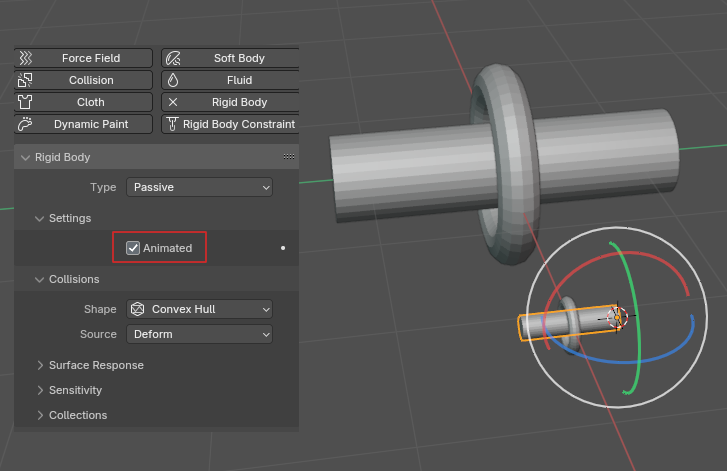
Task: Click the Soft Body icon
Action: click(173, 58)
